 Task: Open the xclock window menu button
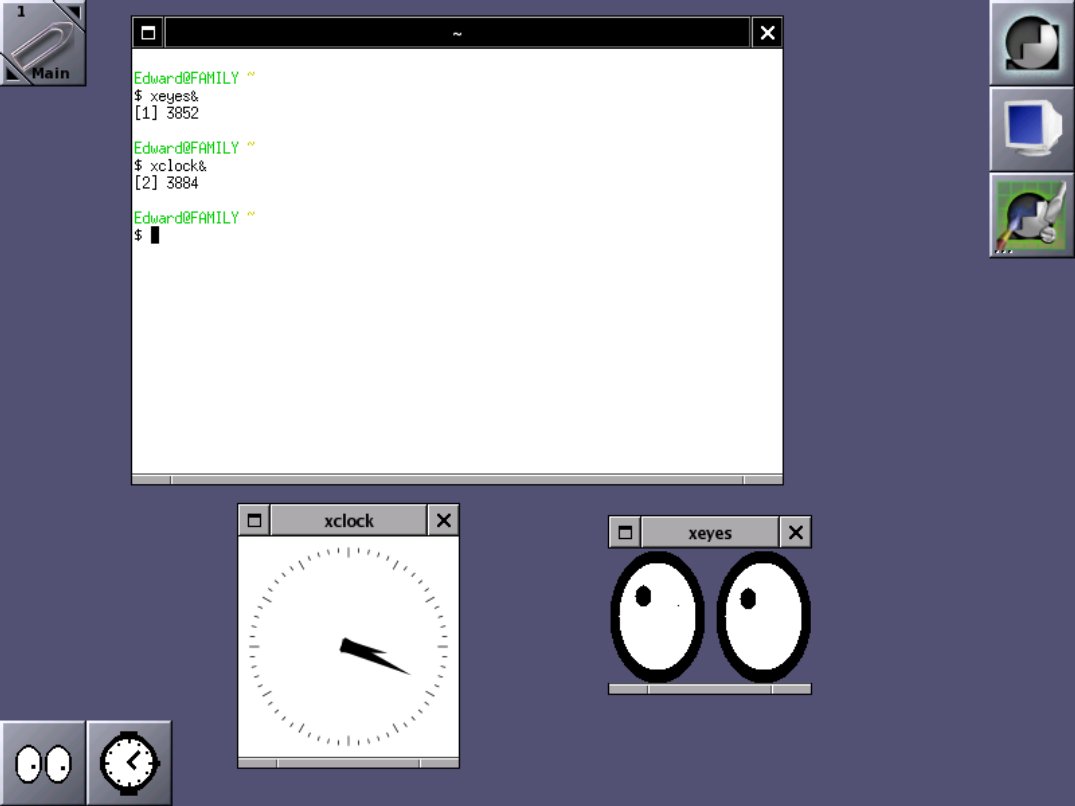point(254,519)
